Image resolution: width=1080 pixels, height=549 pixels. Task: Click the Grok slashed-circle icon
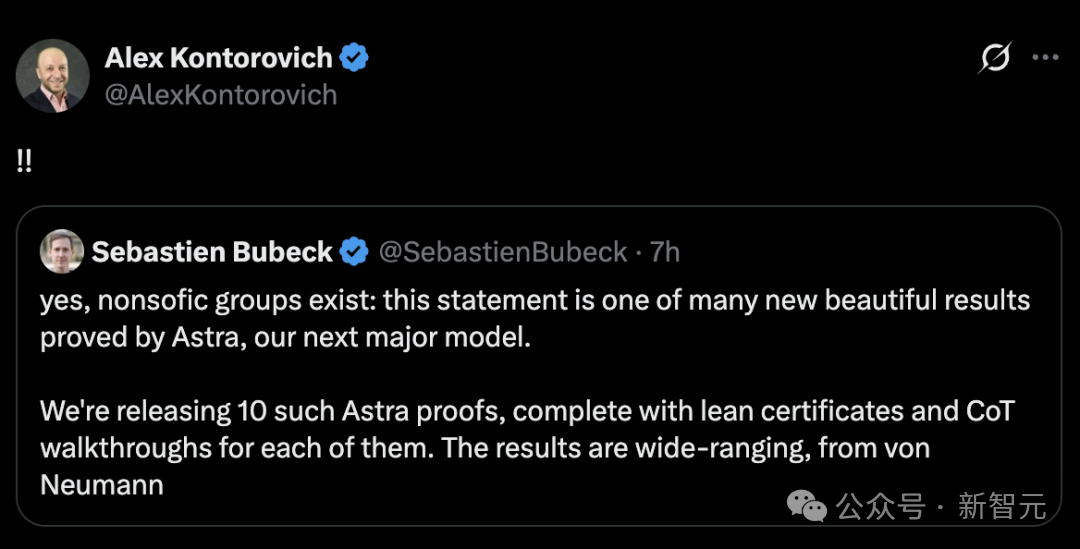coord(995,58)
